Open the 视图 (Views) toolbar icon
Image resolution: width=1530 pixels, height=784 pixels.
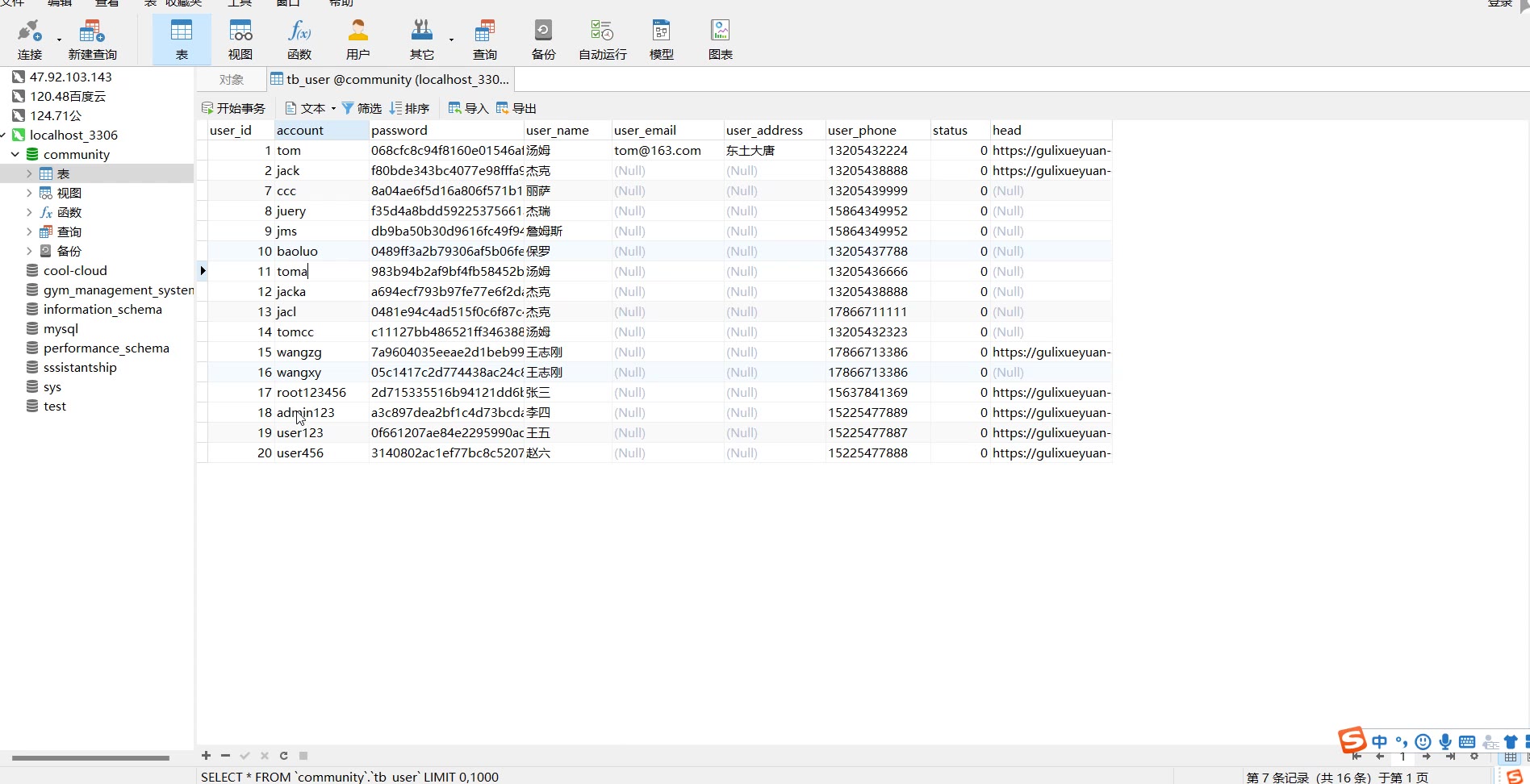click(240, 40)
